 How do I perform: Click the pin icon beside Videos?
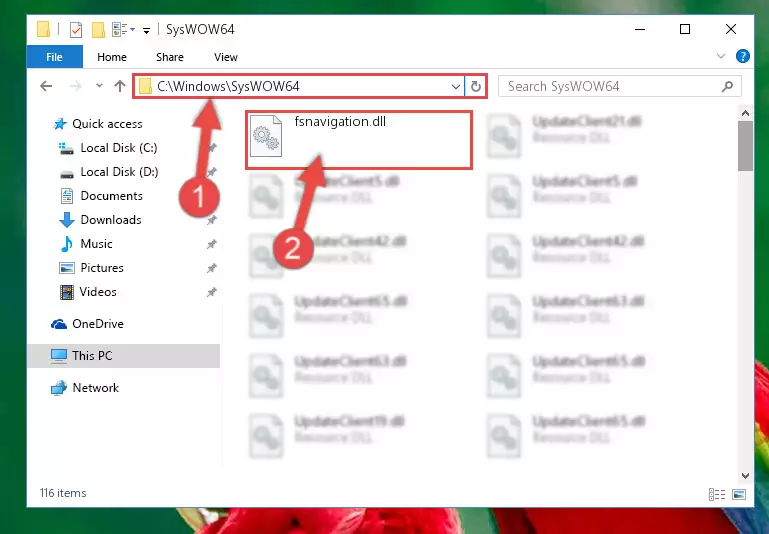tap(211, 292)
